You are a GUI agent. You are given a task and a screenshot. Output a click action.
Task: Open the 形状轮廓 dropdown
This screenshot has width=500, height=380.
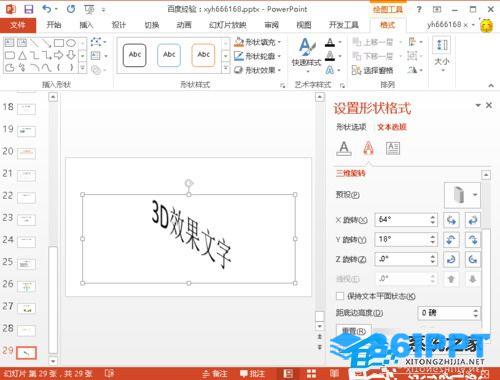click(x=258, y=56)
